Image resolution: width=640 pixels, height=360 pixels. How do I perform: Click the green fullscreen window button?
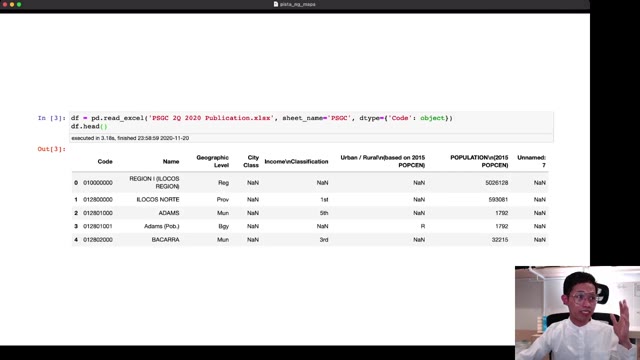[x=19, y=4]
